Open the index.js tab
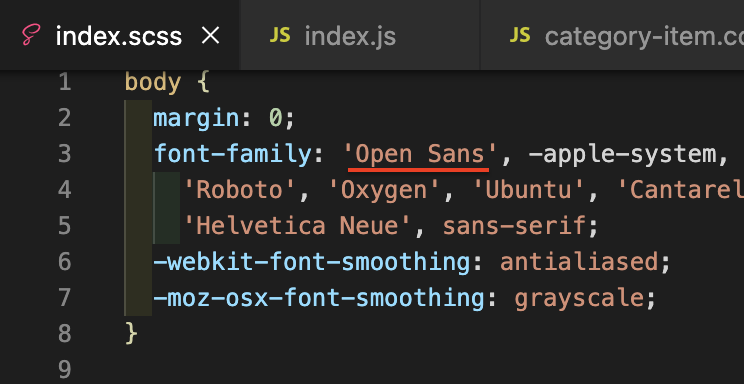 coord(360,36)
